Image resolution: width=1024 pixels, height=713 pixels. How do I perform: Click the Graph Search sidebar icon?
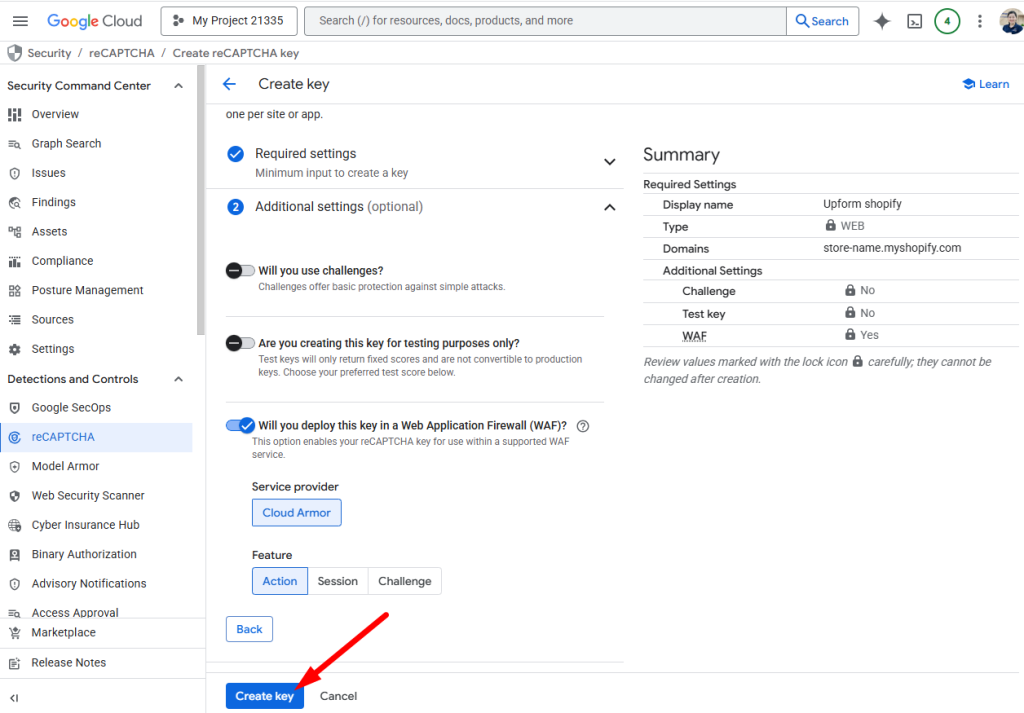click(14, 144)
